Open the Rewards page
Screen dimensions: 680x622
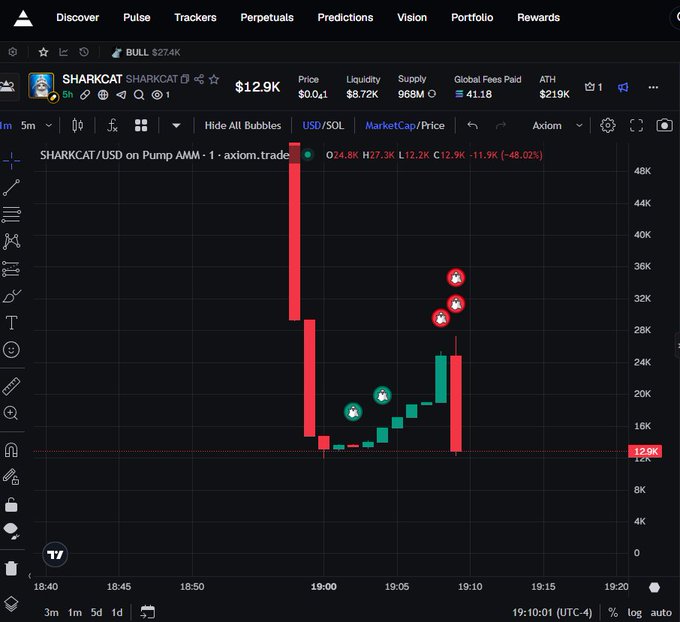point(538,18)
